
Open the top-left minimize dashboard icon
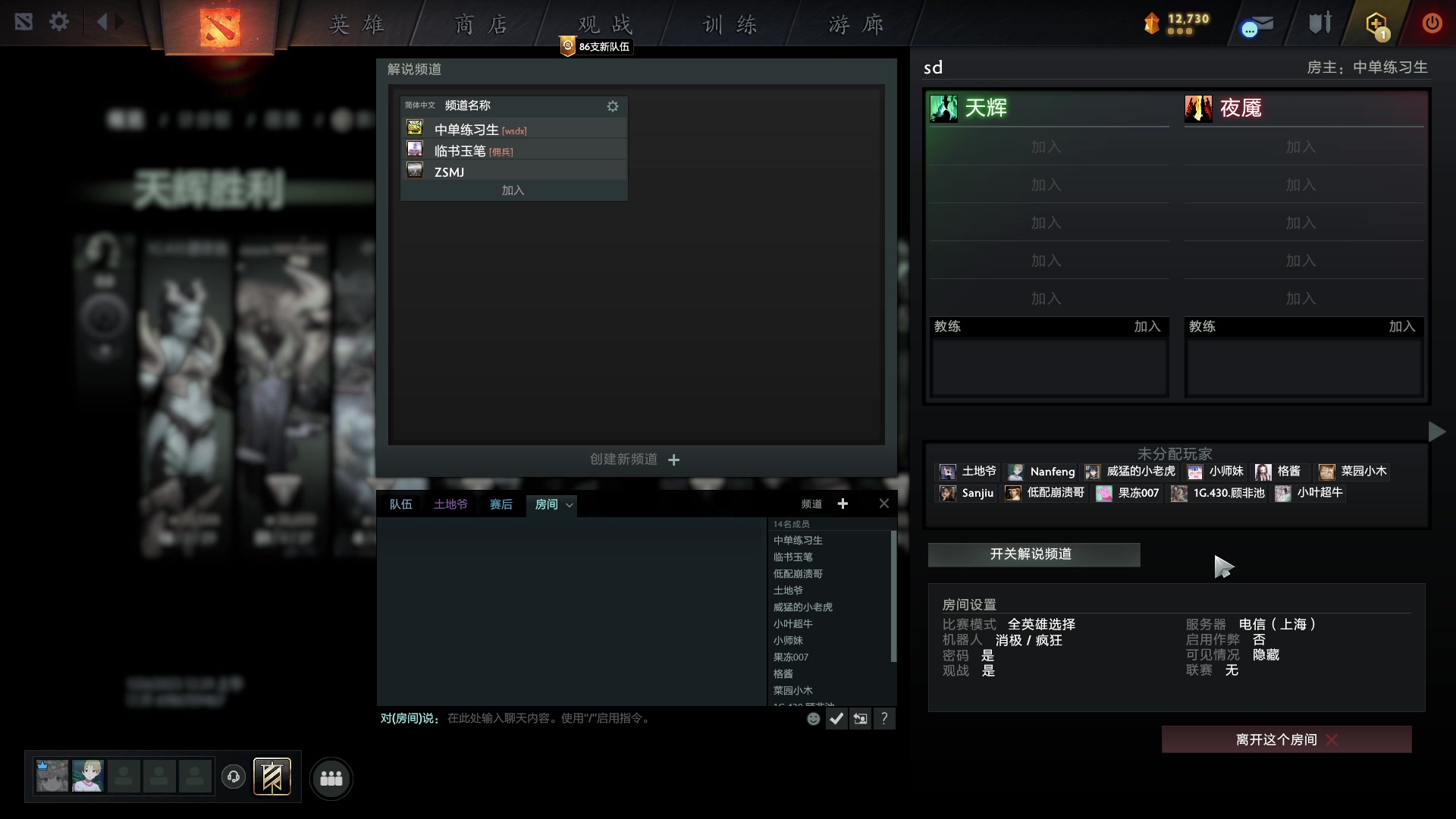pos(24,21)
